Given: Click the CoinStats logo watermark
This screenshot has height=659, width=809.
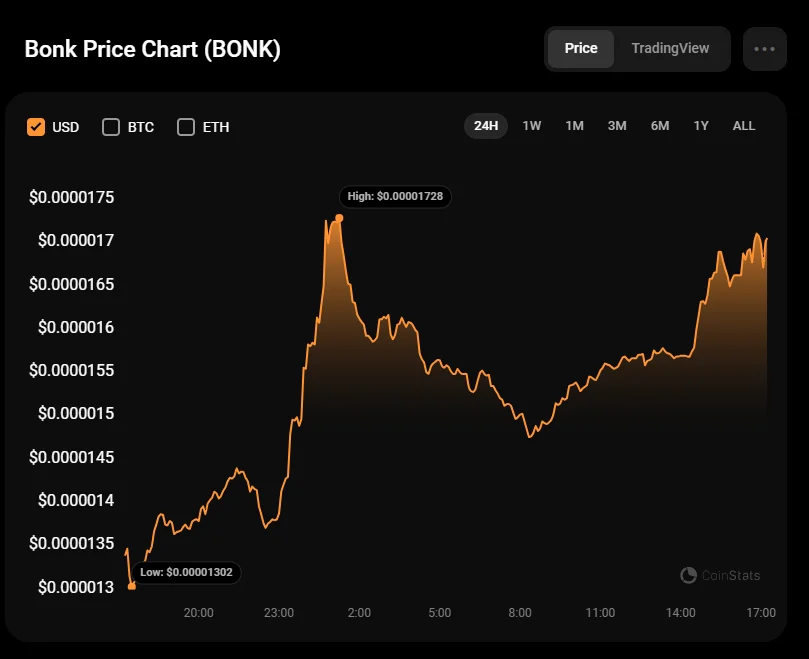Looking at the screenshot, I should tap(720, 575).
